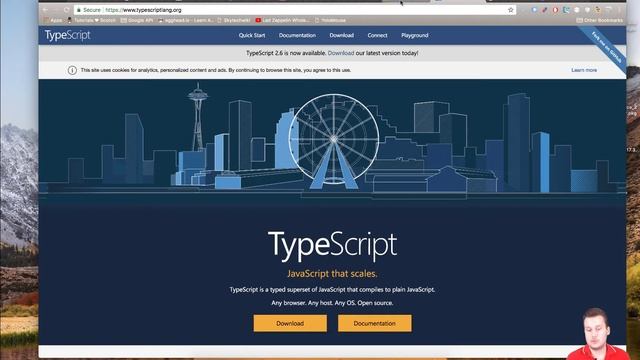Click the red circular extension icon

[x=556, y=10]
